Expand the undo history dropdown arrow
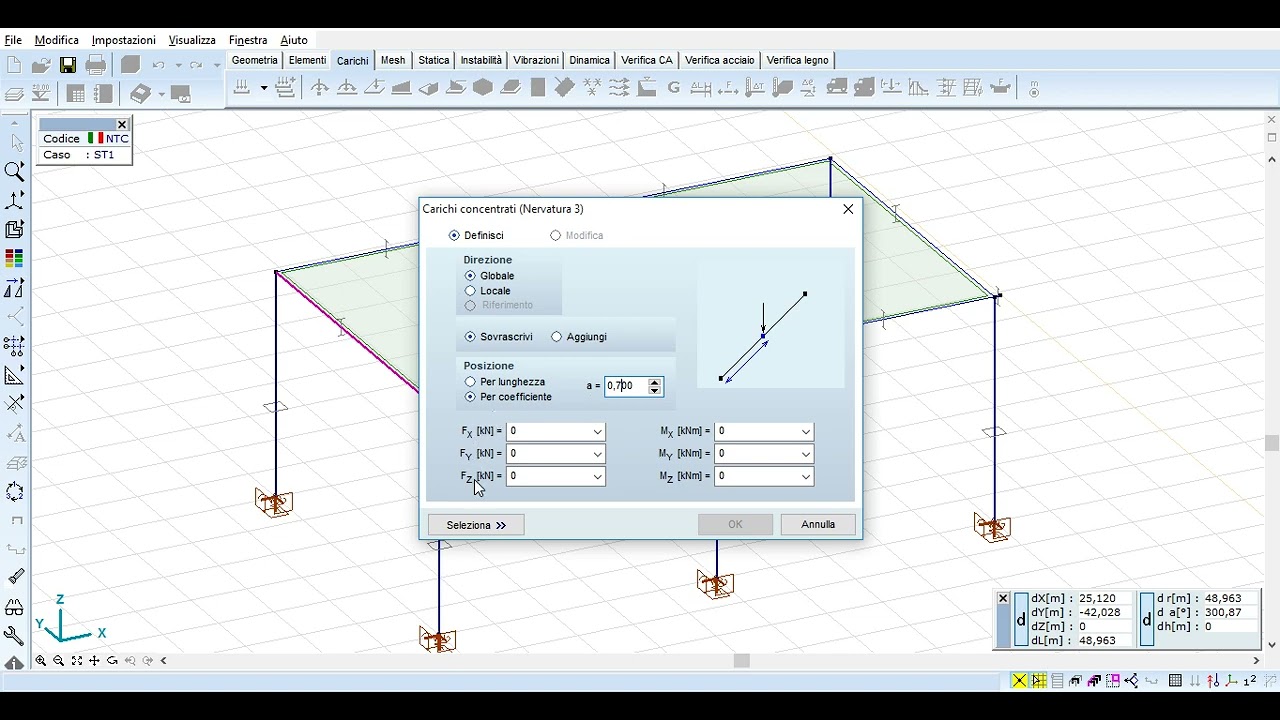Screen dimensions: 1280x720 (178, 65)
